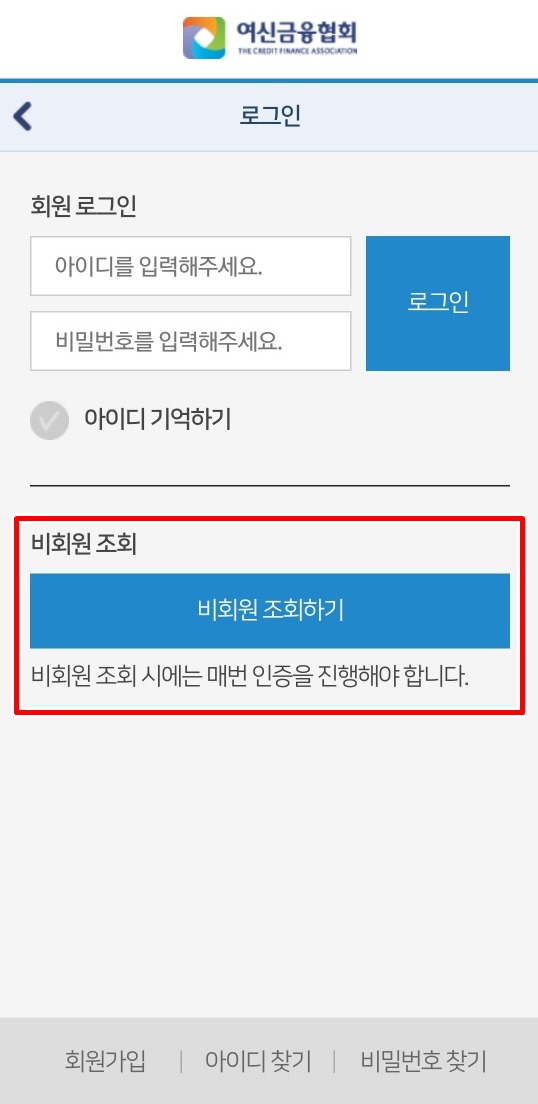The height and width of the screenshot is (1104, 538).
Task: Focus the 아이디를 입력해주세요 ID field
Action: 190,266
